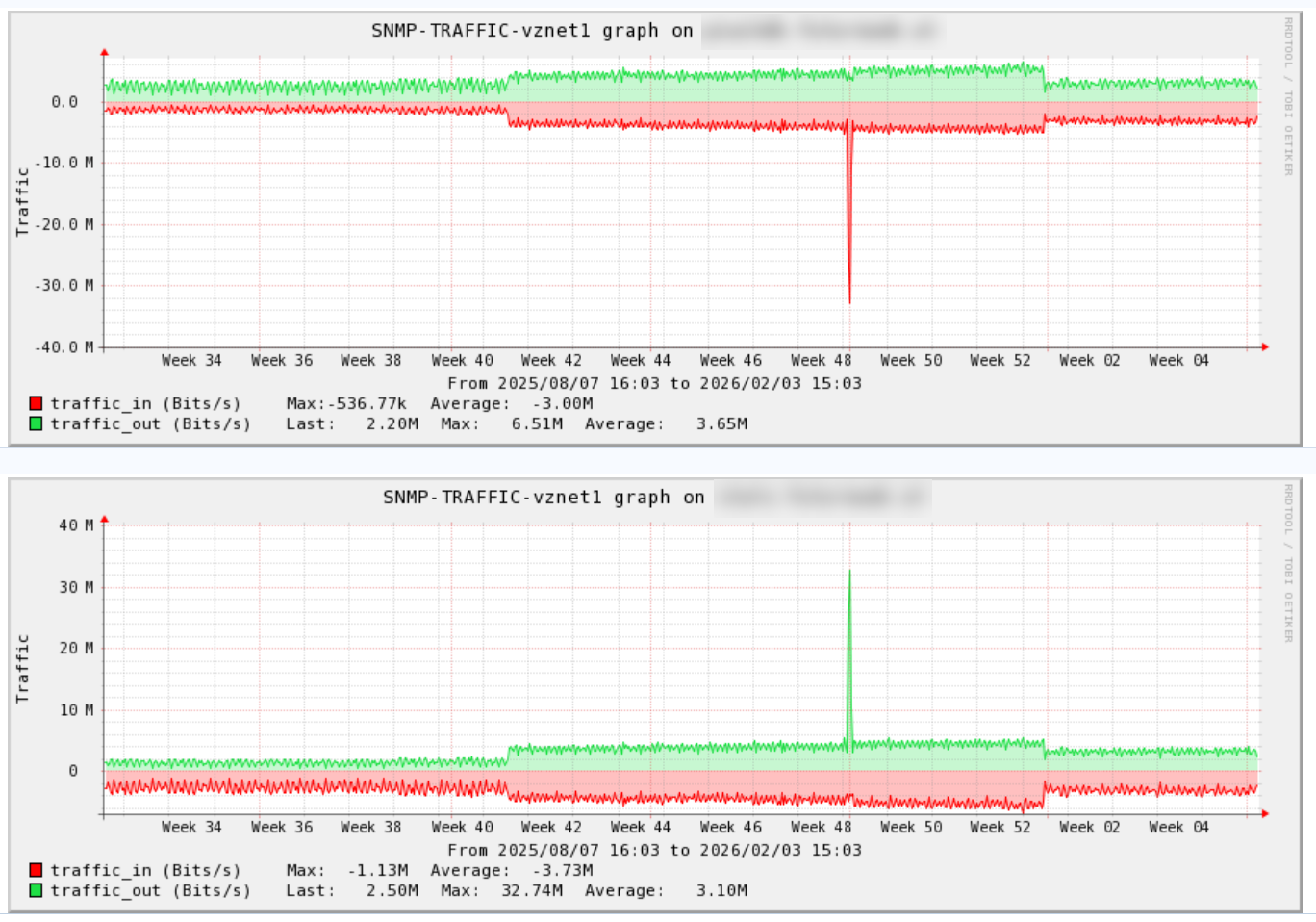Screen dimensions: 1316x922
Task: Click red traffic_in swatch in top graph legend
Action: pos(36,403)
